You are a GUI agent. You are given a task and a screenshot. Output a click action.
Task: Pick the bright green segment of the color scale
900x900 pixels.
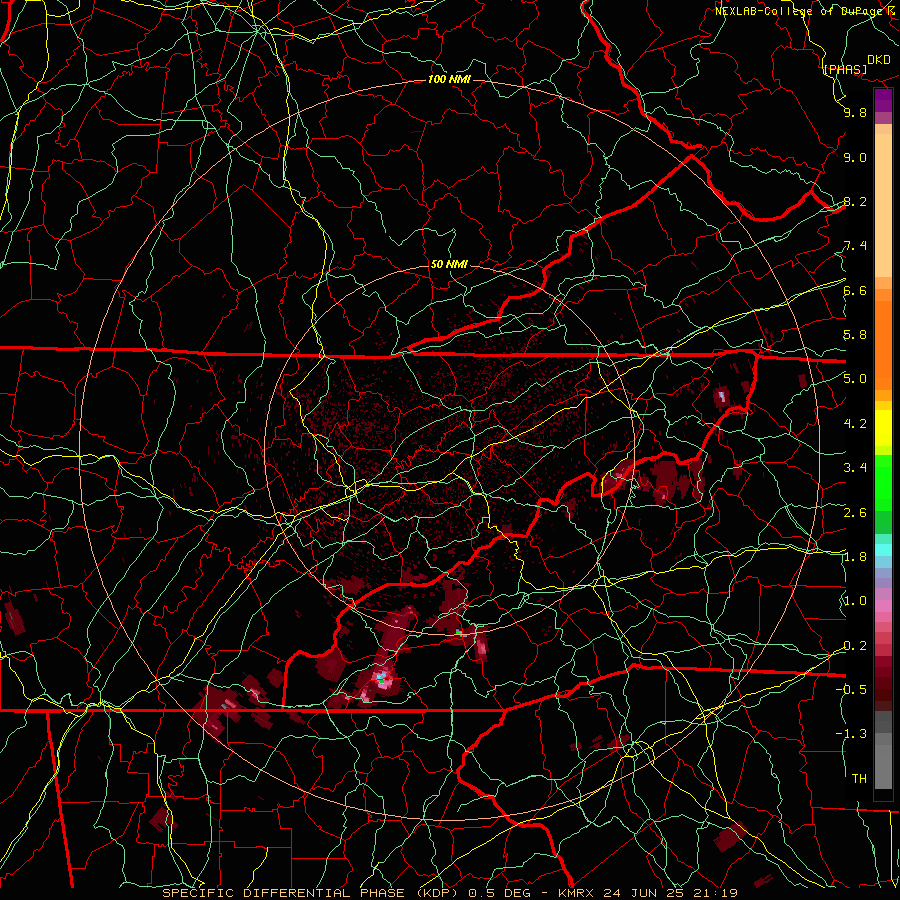click(x=883, y=482)
